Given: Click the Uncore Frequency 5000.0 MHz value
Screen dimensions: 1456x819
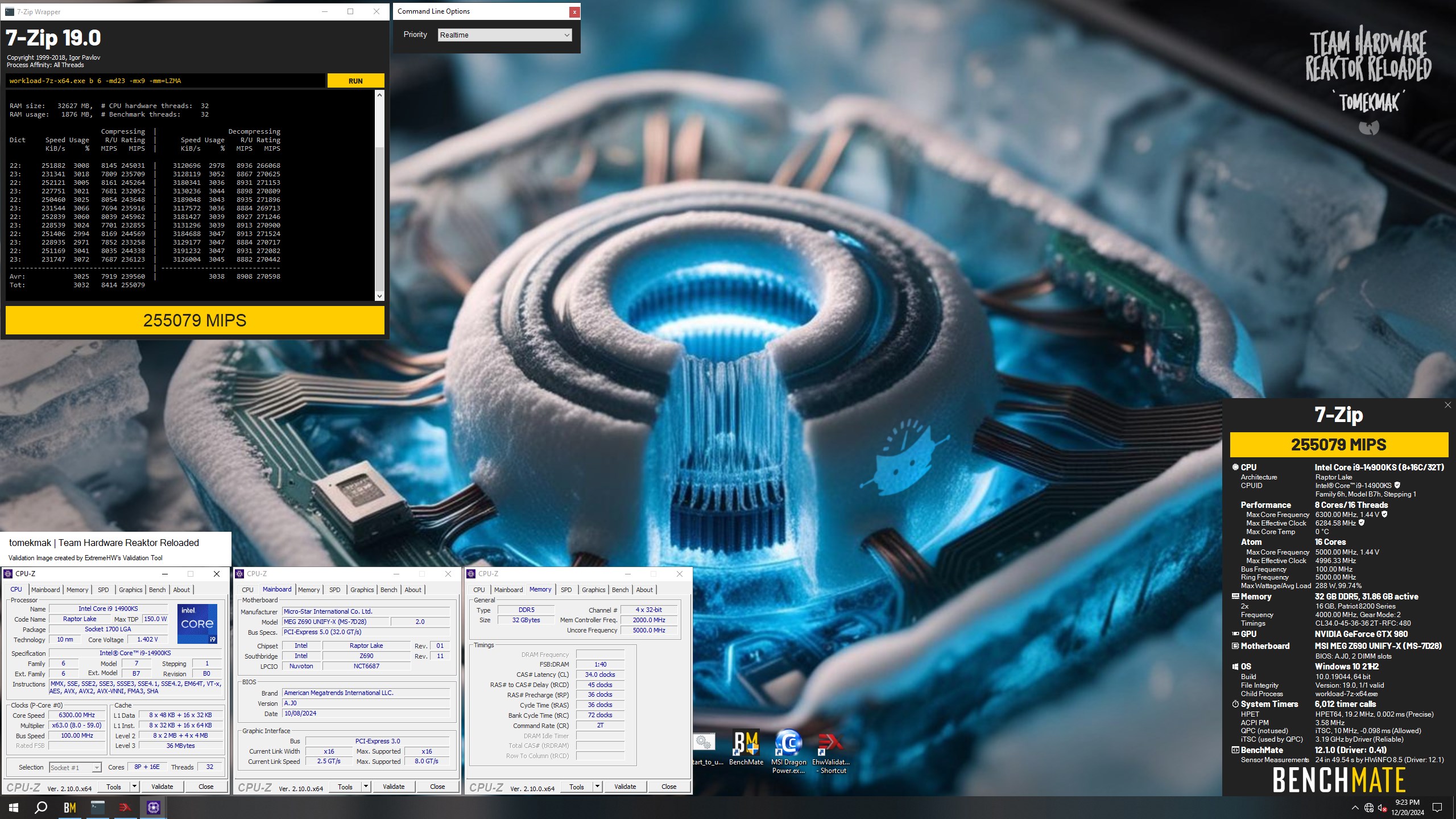Looking at the screenshot, I should click(x=649, y=630).
